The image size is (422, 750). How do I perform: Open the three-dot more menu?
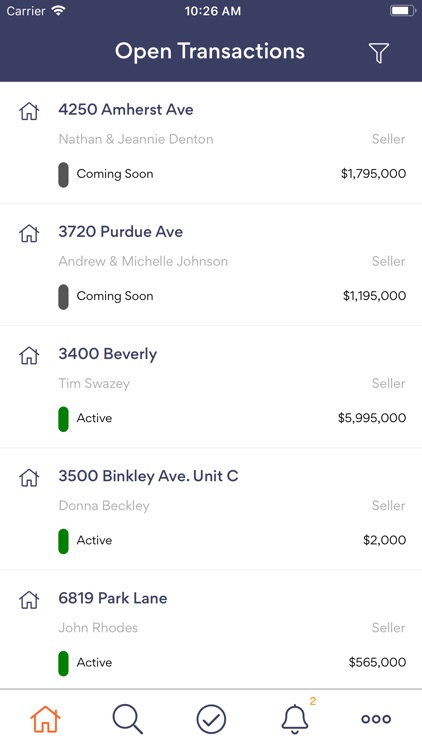[x=376, y=719]
